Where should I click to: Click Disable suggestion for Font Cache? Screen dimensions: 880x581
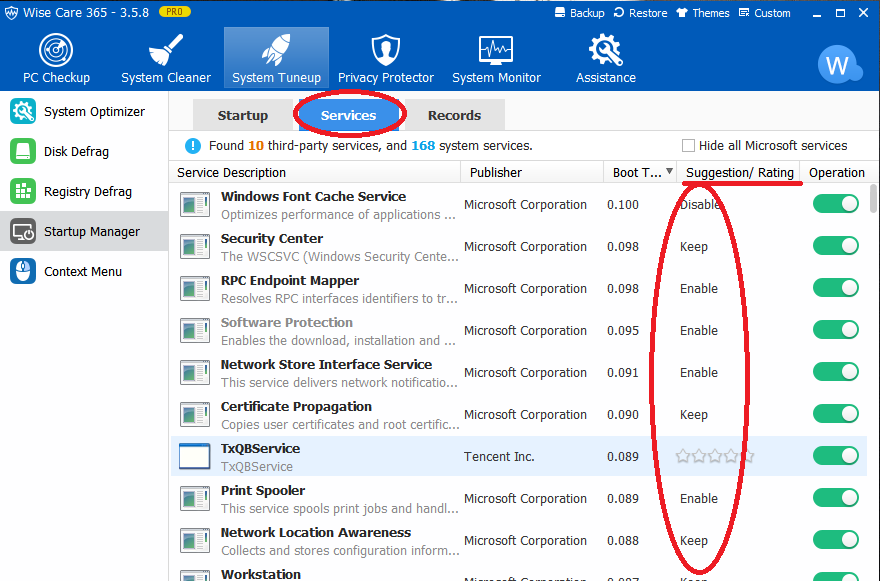pos(700,205)
